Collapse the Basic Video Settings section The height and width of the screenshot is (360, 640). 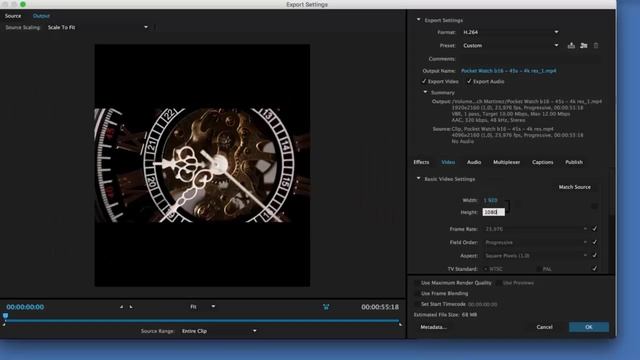tap(418, 178)
